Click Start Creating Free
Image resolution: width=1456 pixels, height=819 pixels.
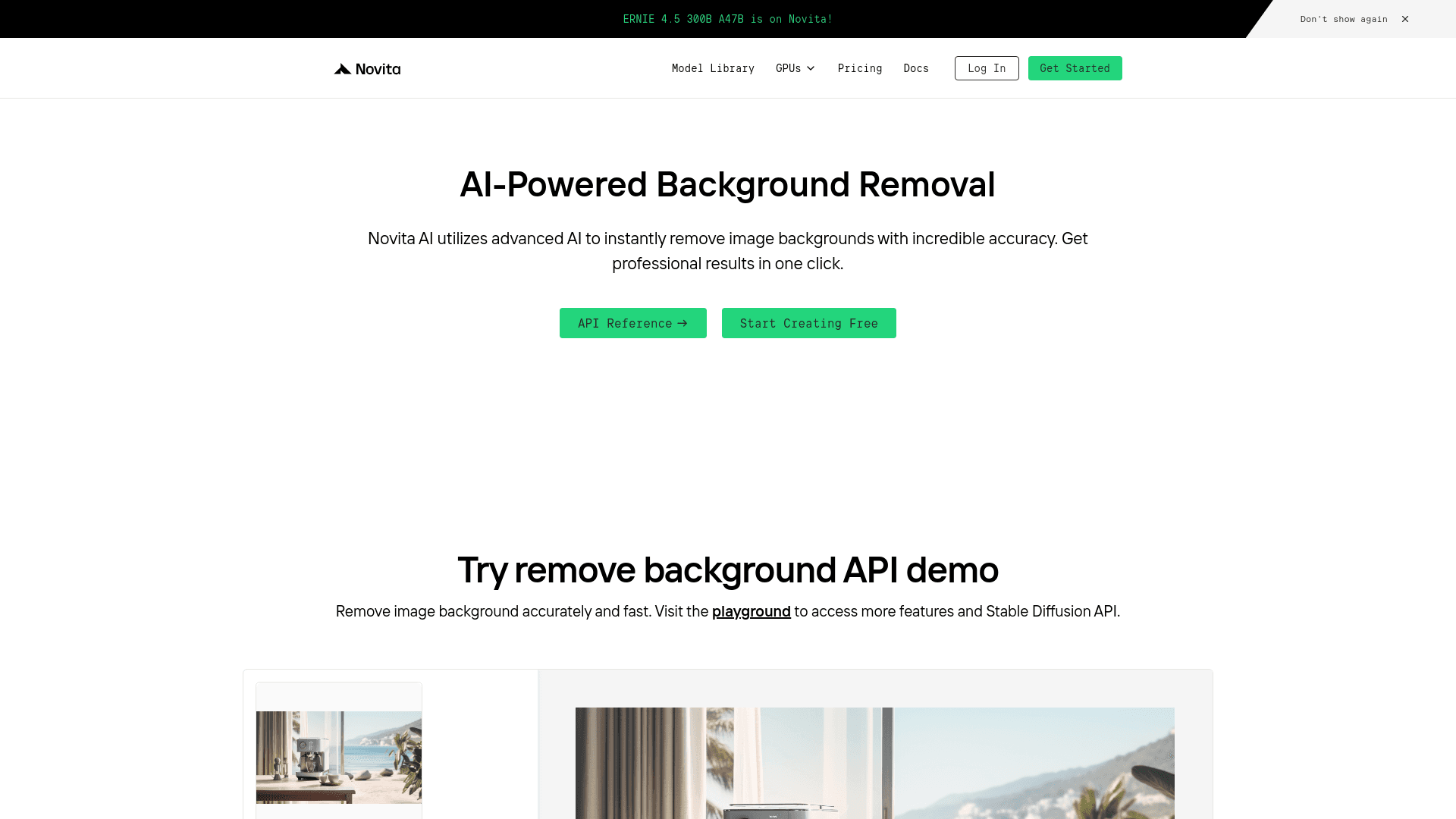[808, 323]
